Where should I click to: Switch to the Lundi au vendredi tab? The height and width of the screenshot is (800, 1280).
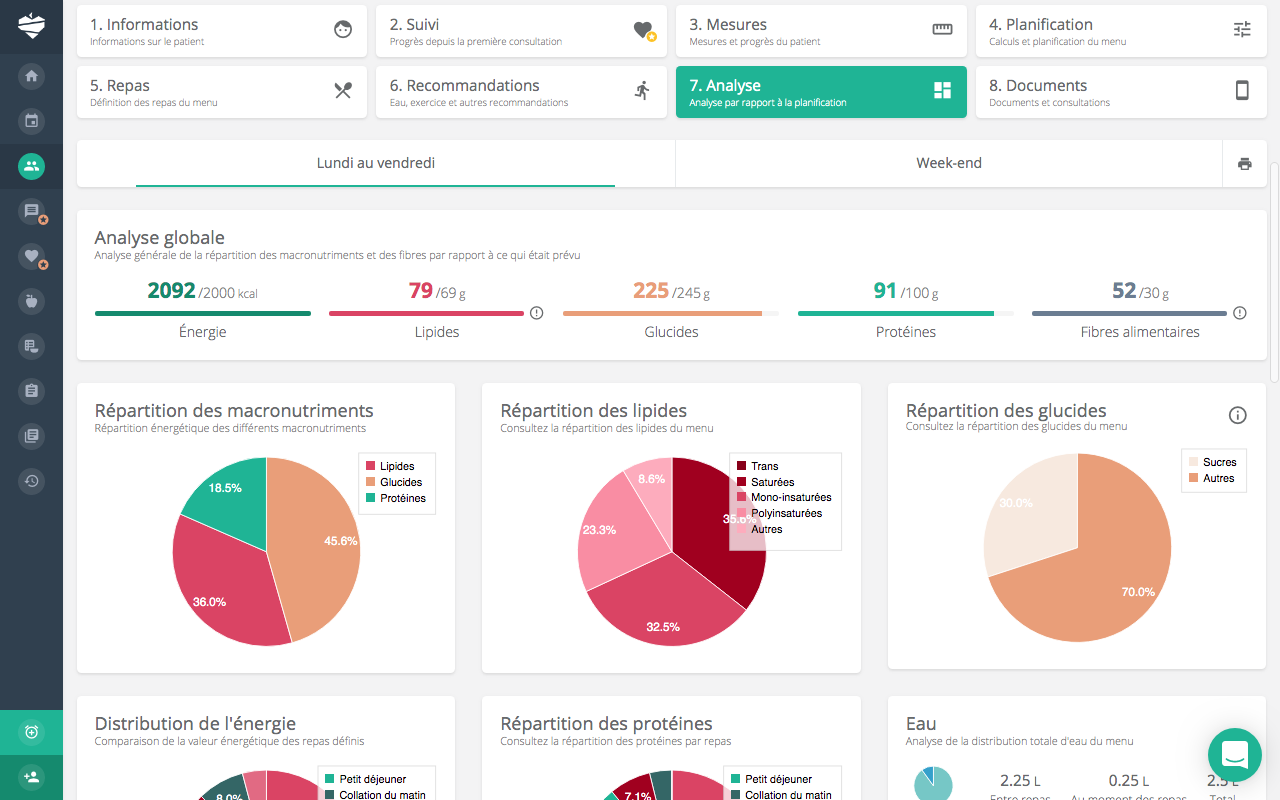pos(376,163)
